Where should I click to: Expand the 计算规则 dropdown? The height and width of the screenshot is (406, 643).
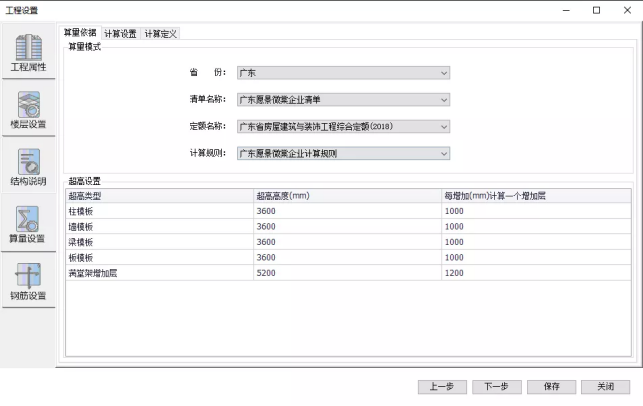(x=343, y=154)
